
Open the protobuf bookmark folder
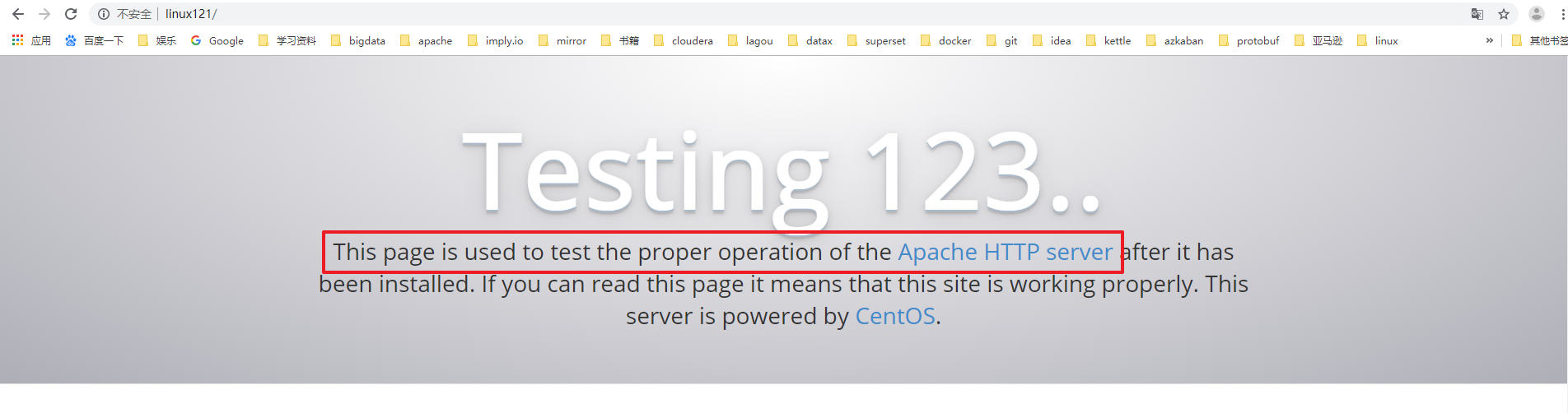[x=1248, y=40]
